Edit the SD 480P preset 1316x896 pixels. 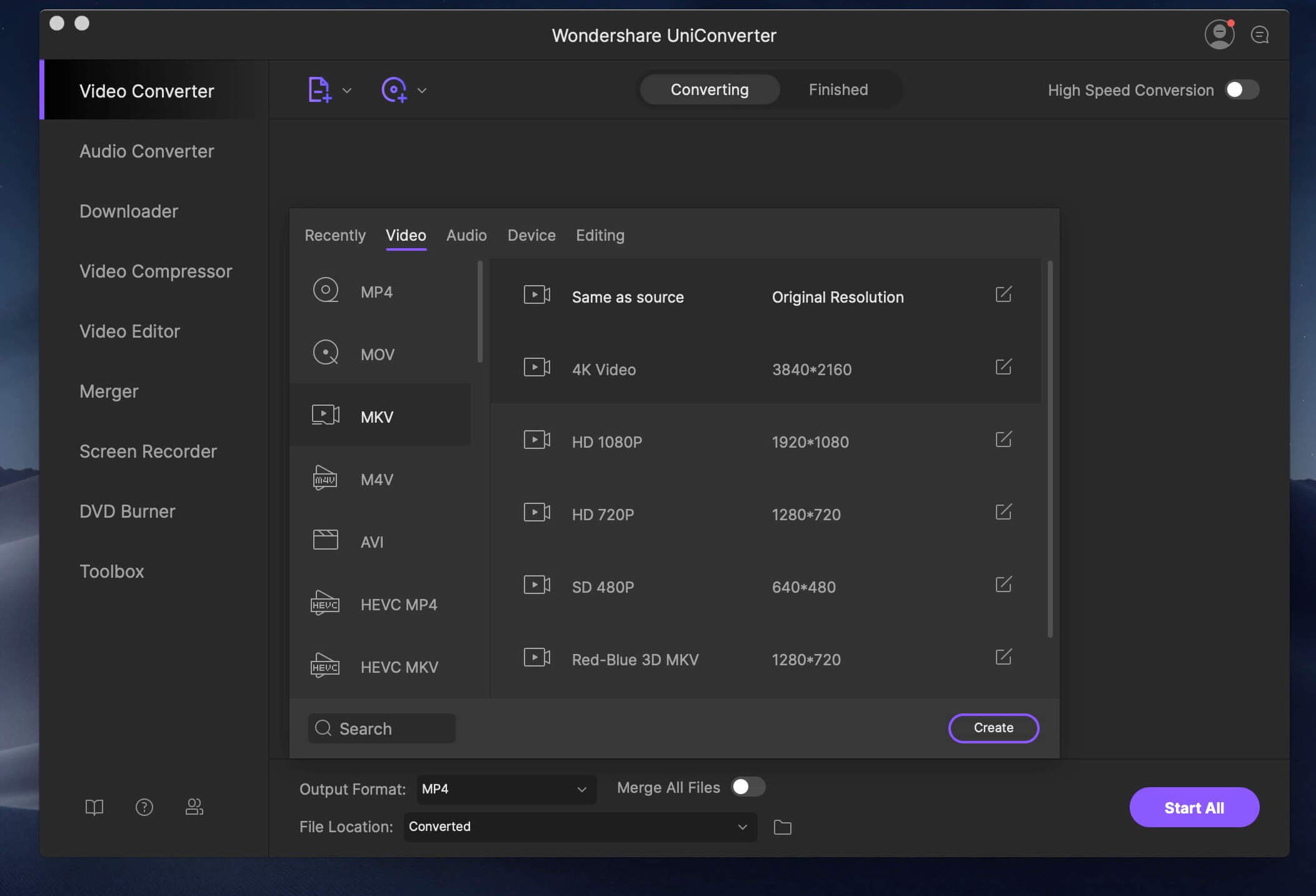(1003, 584)
